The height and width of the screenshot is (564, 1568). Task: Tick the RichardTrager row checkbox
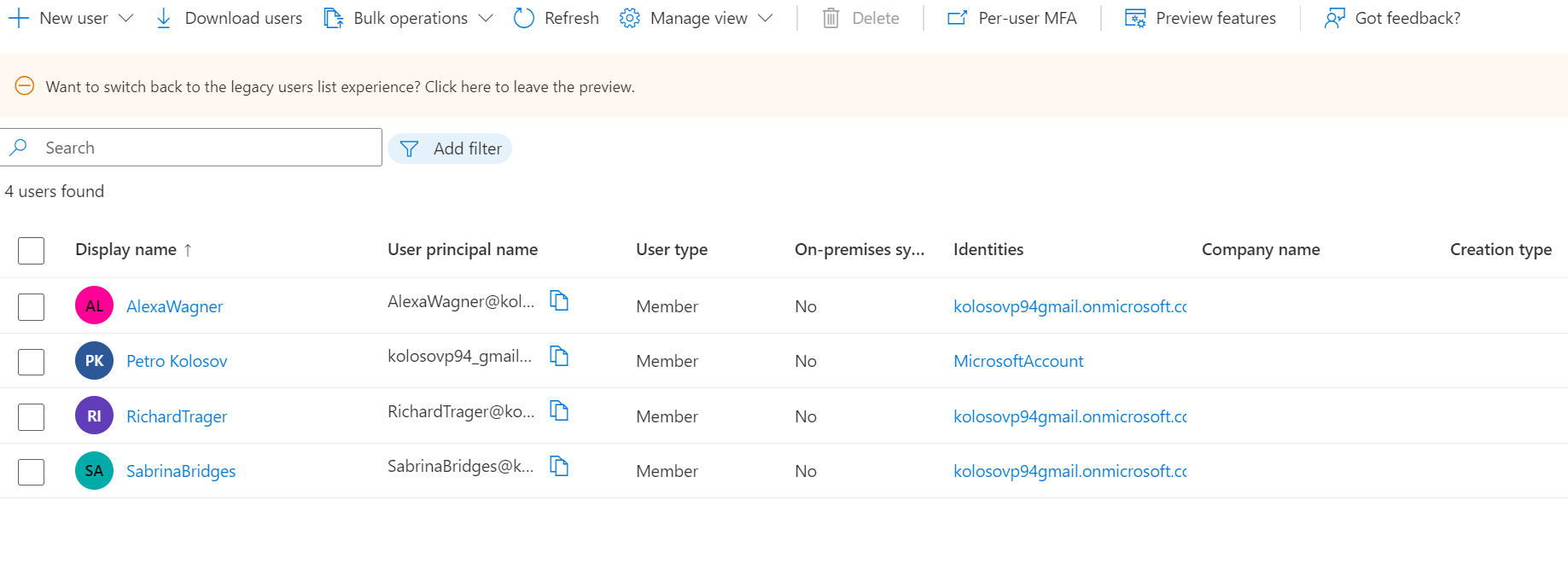tap(32, 416)
